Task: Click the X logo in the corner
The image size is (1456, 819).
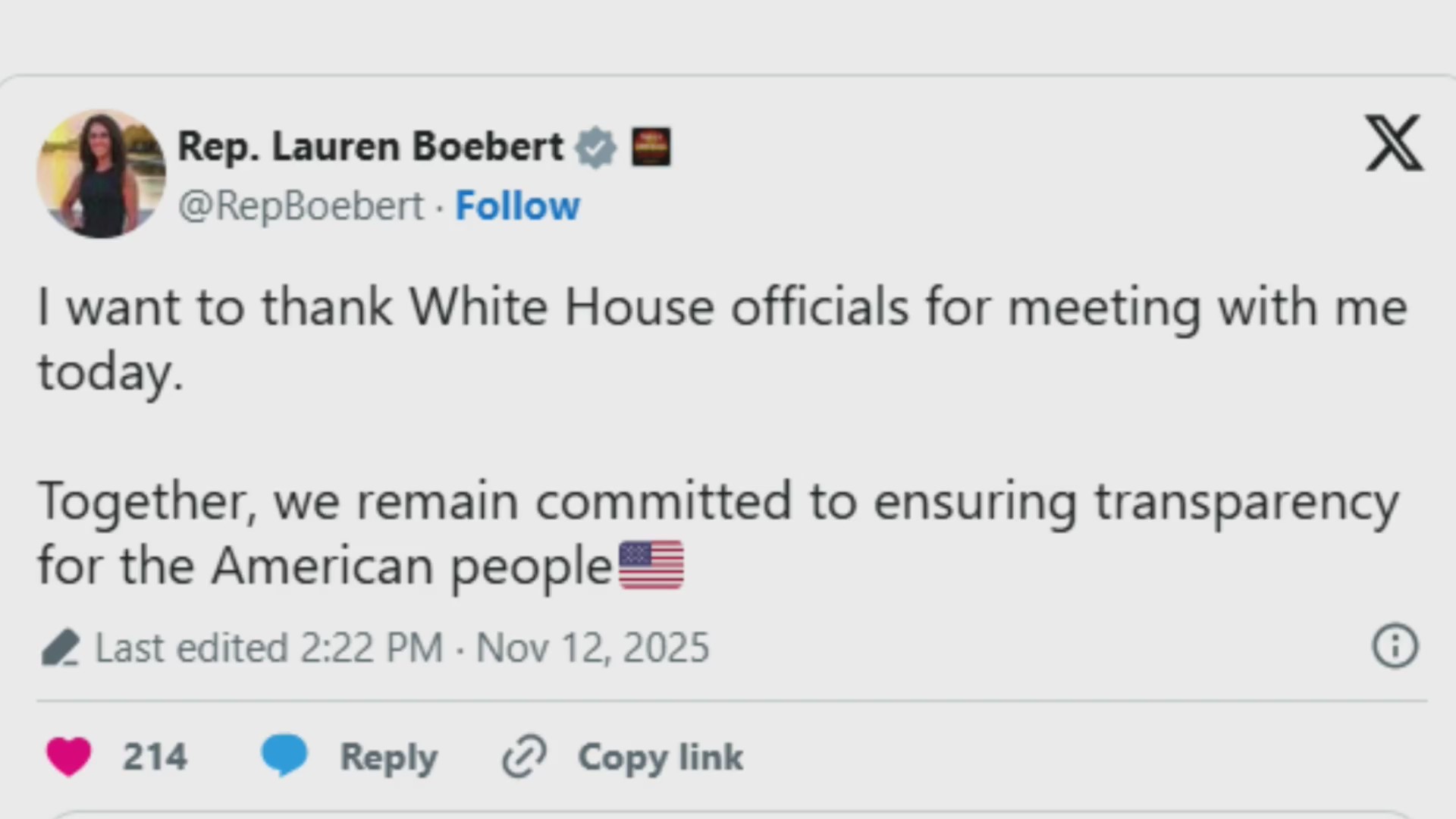Action: point(1394,144)
